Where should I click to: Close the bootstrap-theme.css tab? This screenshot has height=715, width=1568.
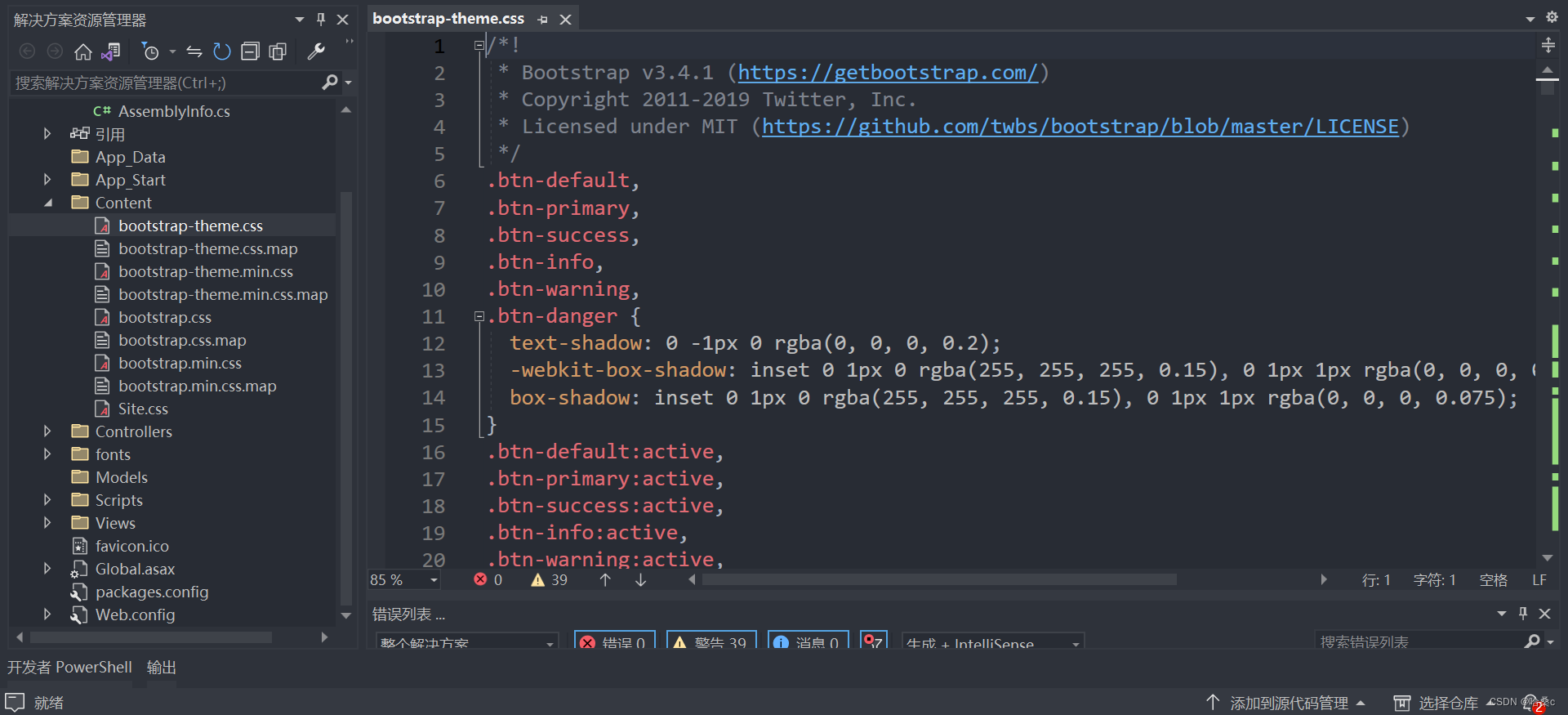[565, 19]
